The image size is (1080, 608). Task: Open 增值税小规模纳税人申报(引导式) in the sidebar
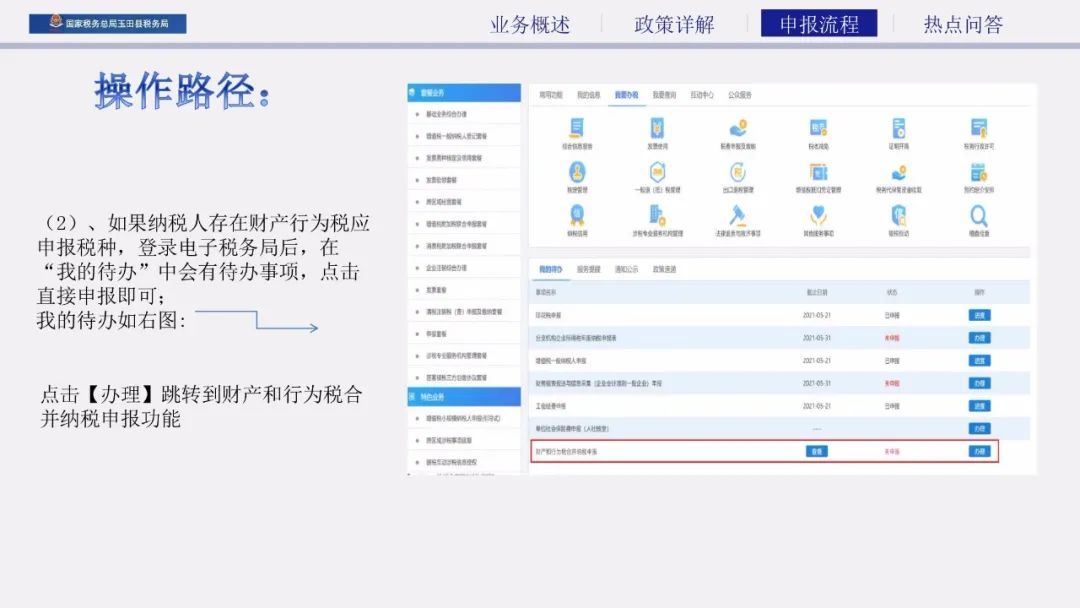(x=463, y=419)
